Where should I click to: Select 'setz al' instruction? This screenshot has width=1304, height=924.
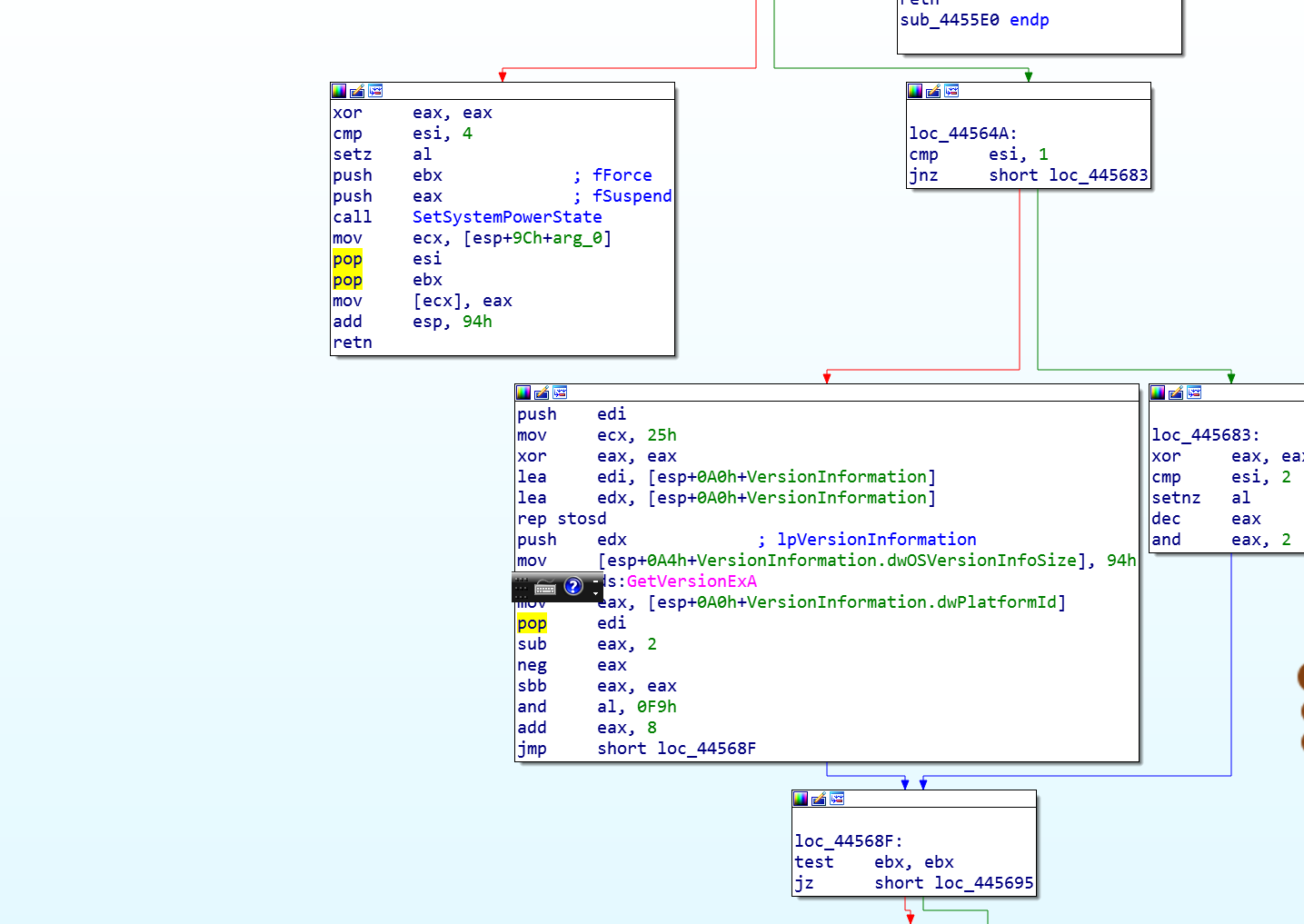383,154
